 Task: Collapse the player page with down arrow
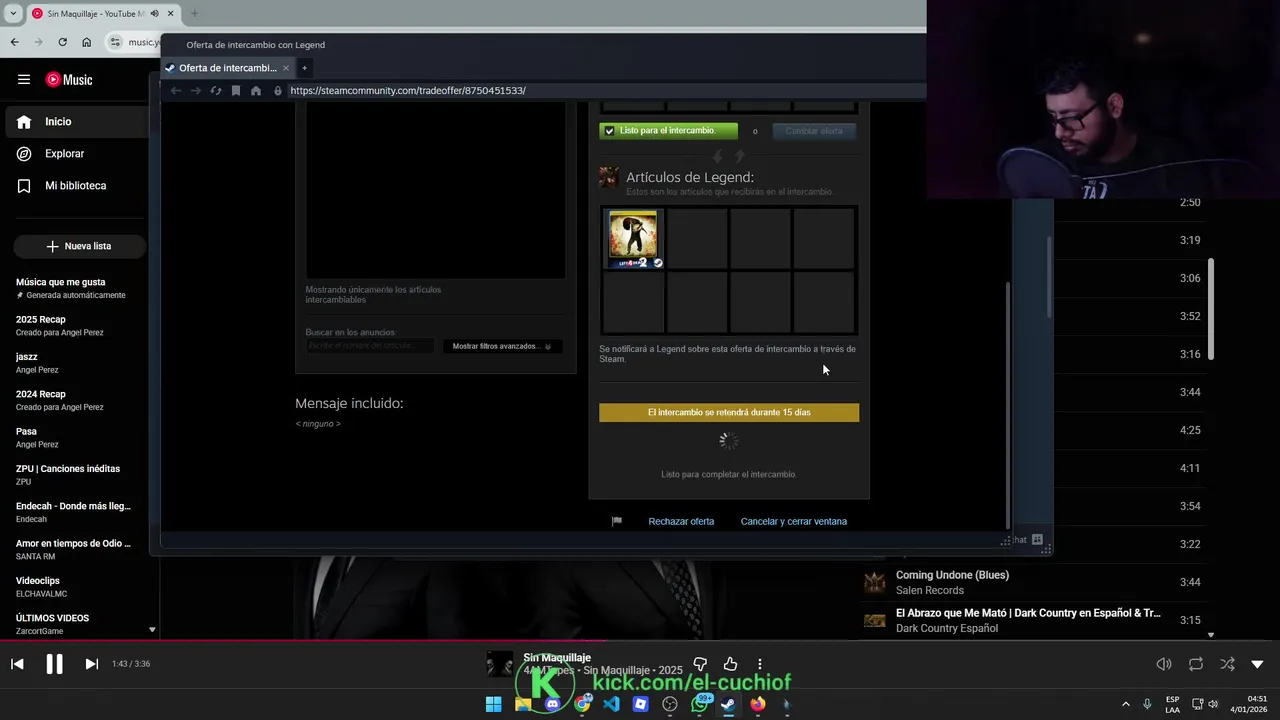(x=1257, y=664)
